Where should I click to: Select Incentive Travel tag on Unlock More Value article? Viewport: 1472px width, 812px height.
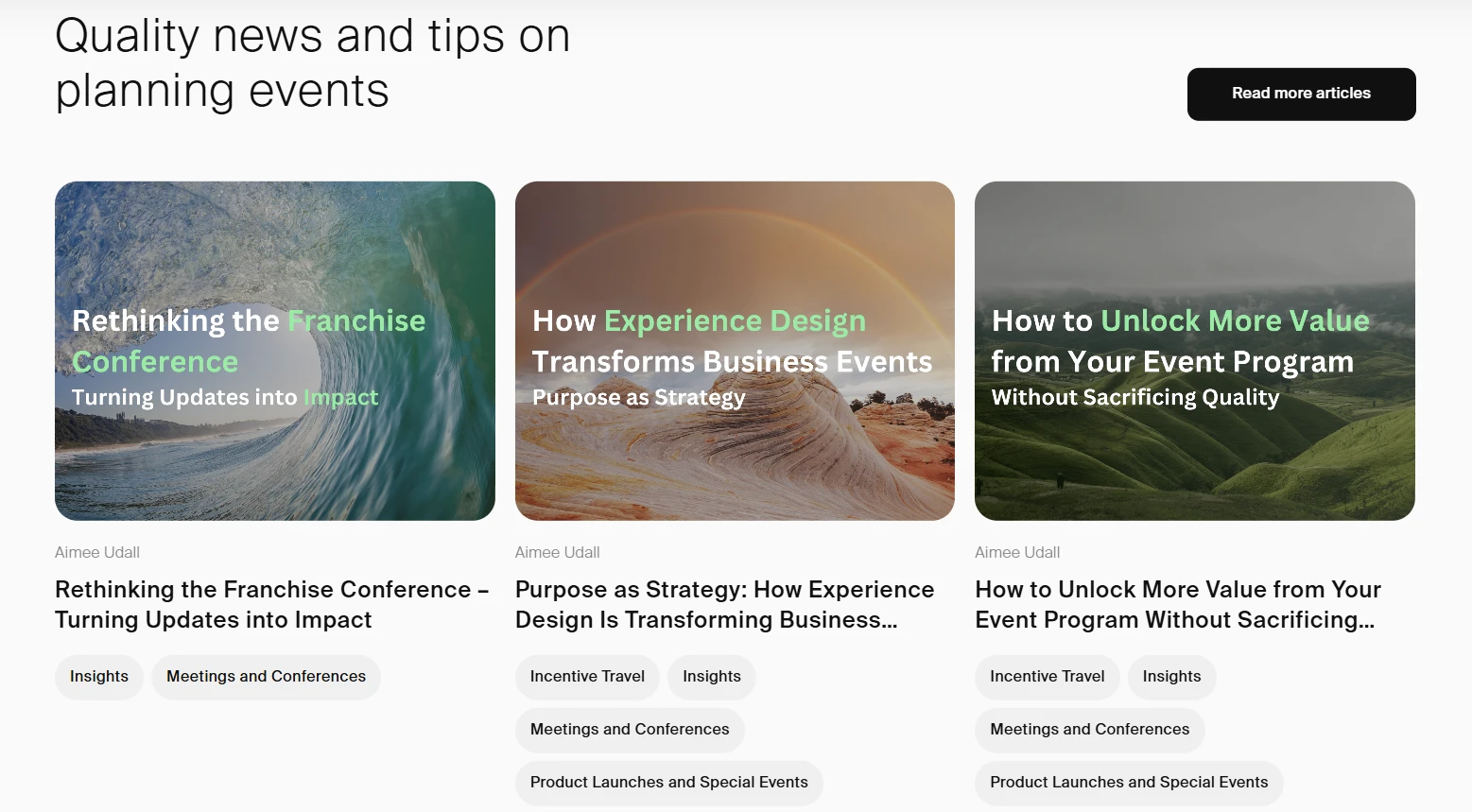coord(1047,677)
